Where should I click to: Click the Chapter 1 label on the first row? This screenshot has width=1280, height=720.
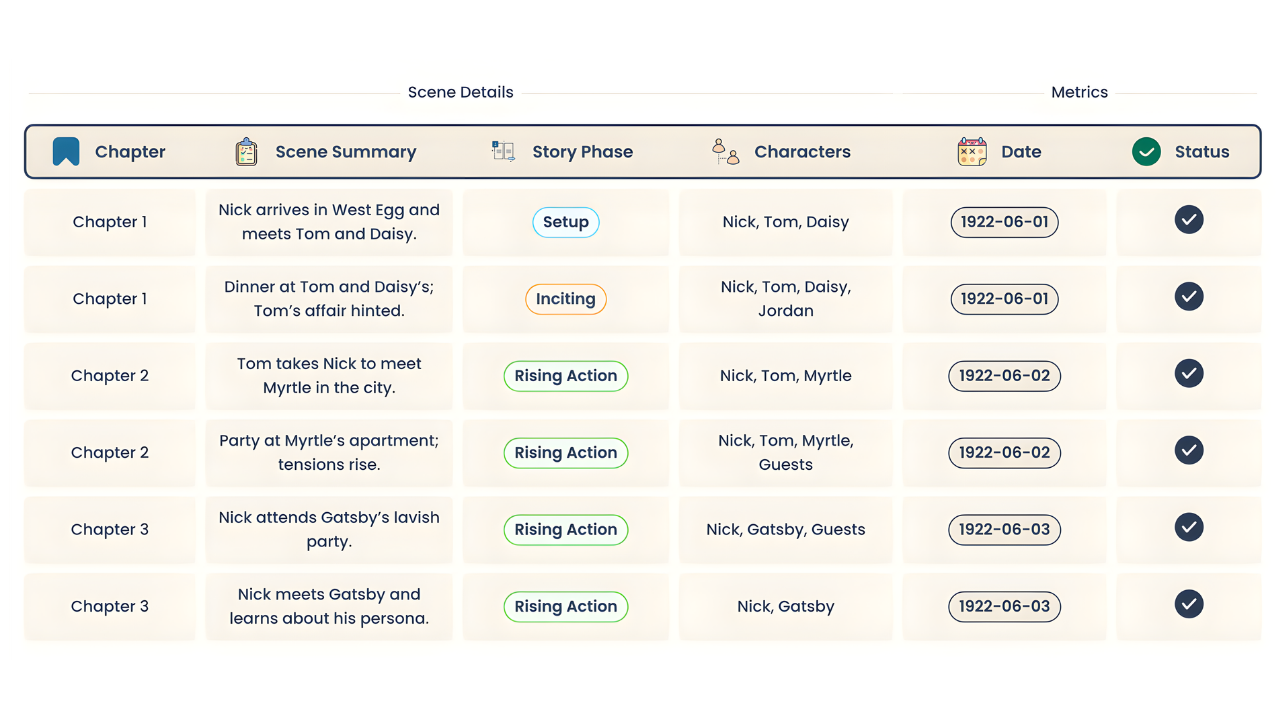click(x=110, y=222)
